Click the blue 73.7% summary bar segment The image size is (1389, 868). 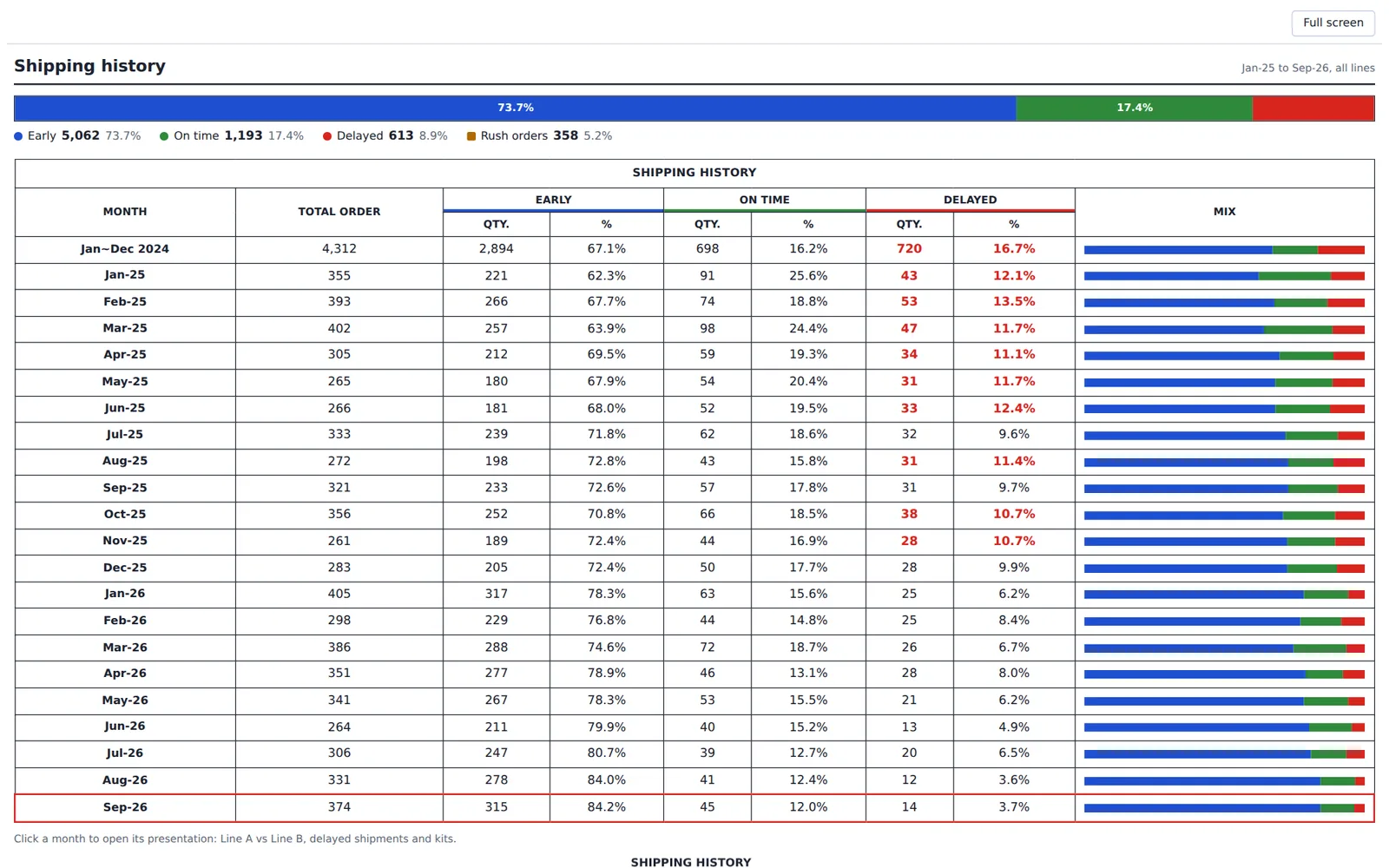pyautogui.click(x=515, y=108)
